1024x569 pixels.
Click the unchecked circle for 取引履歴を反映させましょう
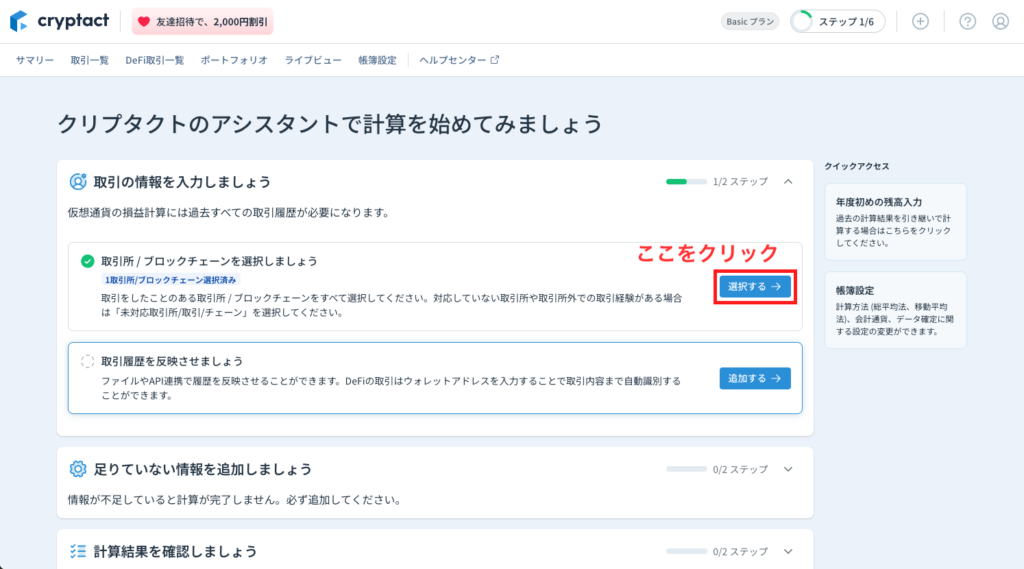point(88,361)
